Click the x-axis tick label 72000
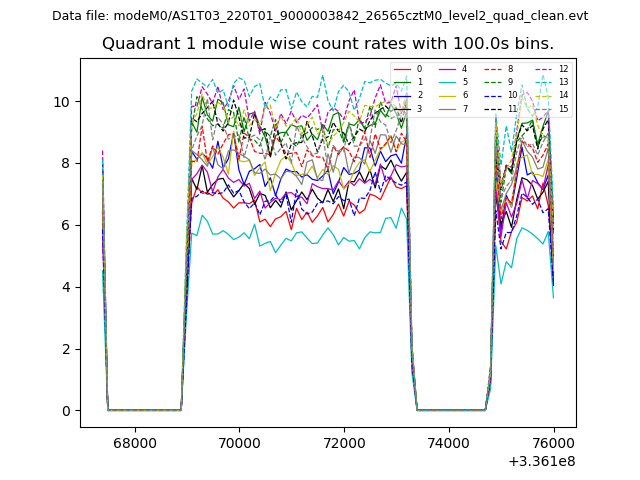 tap(344, 443)
